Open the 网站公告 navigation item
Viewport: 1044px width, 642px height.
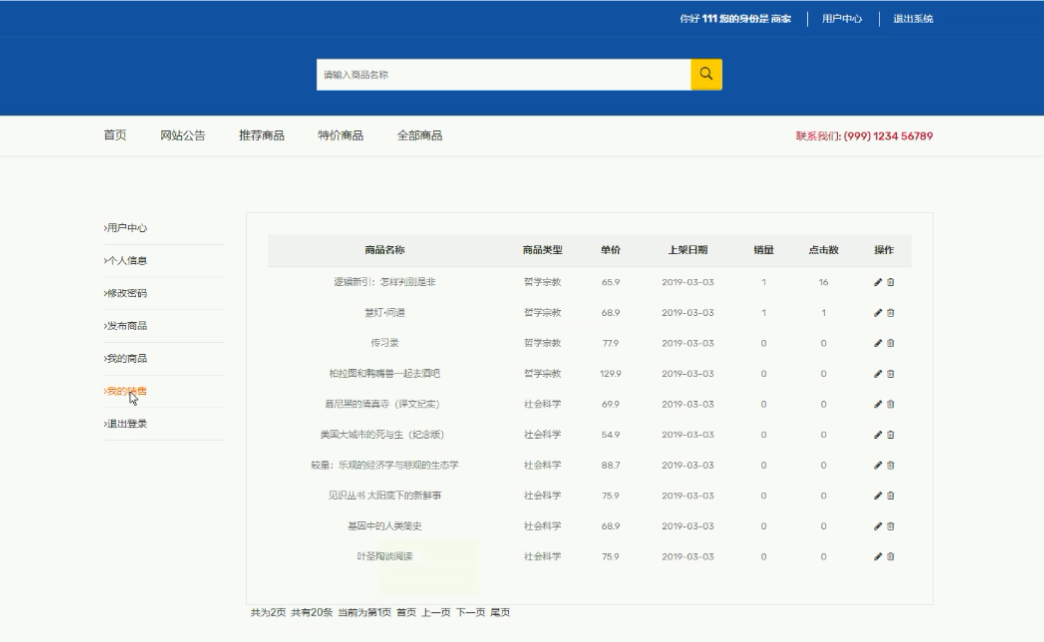pyautogui.click(x=182, y=135)
